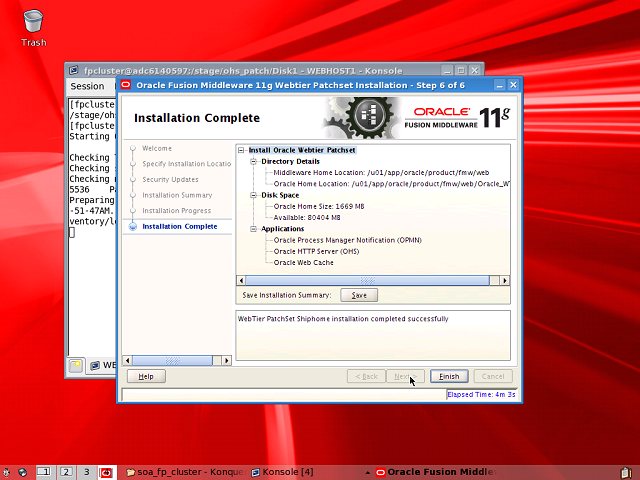Viewport: 640px width, 480px height.
Task: Click the KDE start menu icon in taskbar
Action: click(6, 472)
